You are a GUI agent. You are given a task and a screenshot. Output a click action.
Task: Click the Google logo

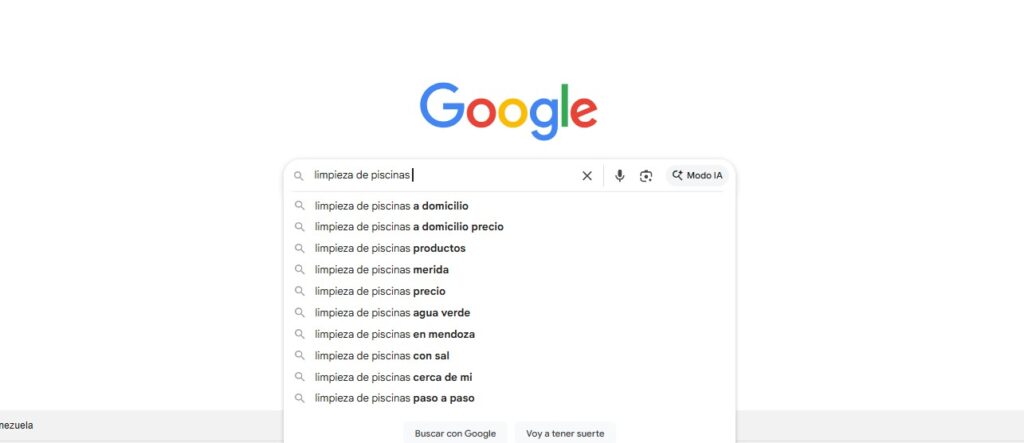pos(508,110)
